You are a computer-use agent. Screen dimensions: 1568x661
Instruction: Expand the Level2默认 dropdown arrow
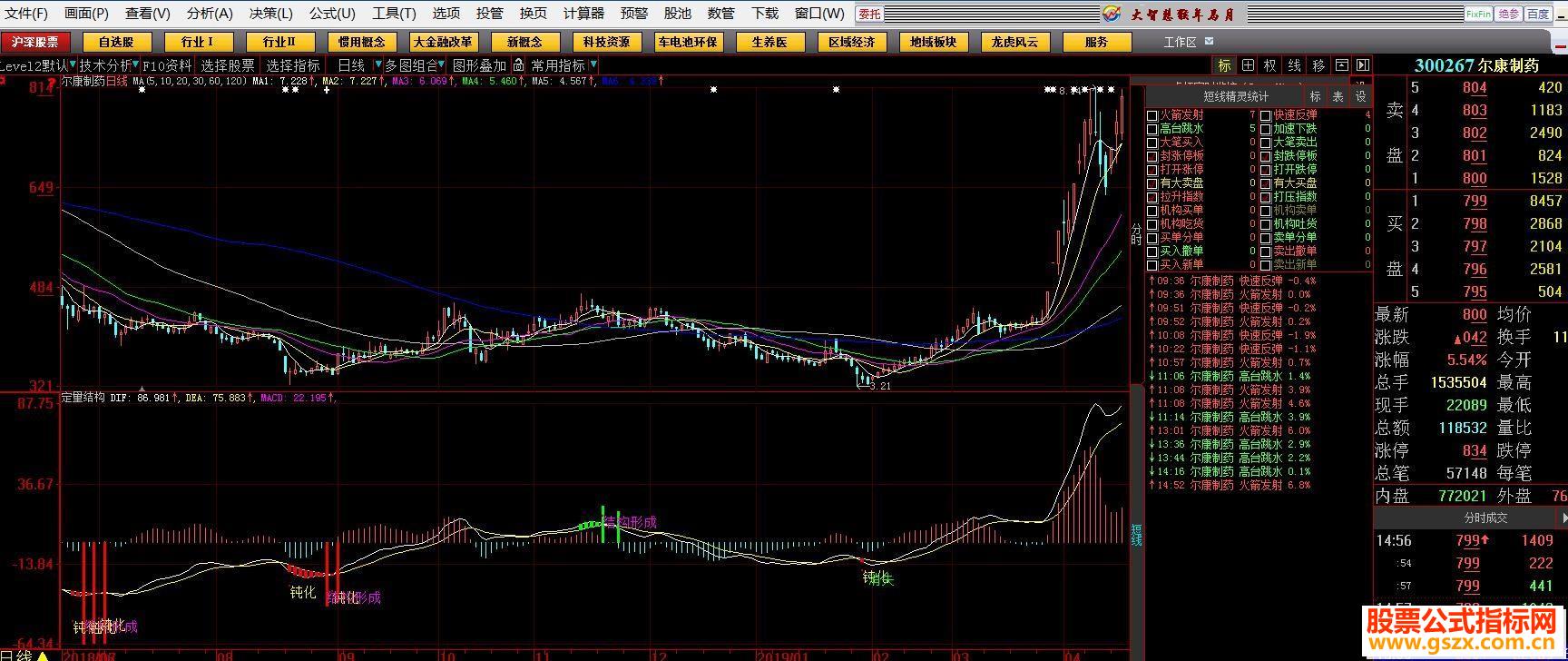tap(73, 65)
